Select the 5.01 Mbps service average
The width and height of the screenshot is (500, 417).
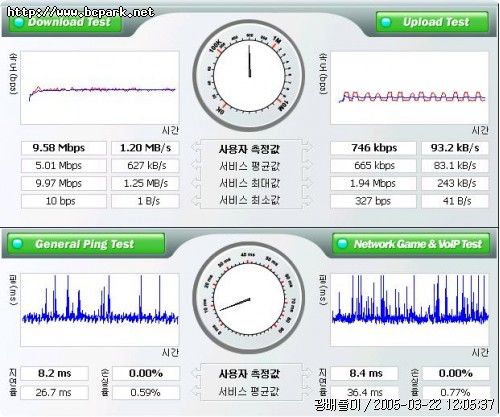coord(64,166)
